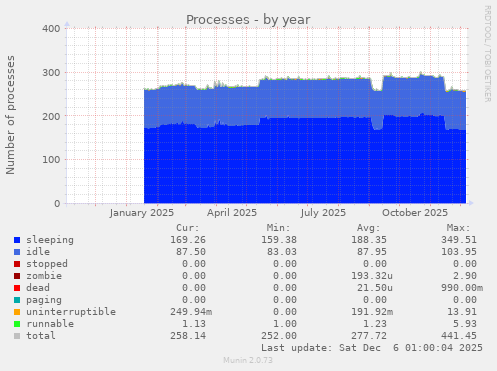
Task: Select the 'uninterruptible' legend label
Action: [x=71, y=312]
